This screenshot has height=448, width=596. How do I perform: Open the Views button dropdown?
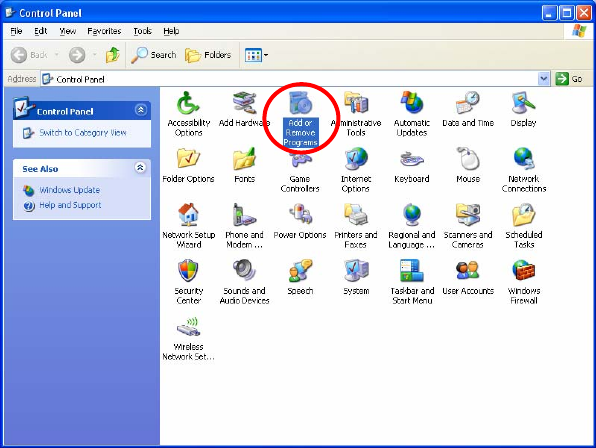(x=266, y=55)
